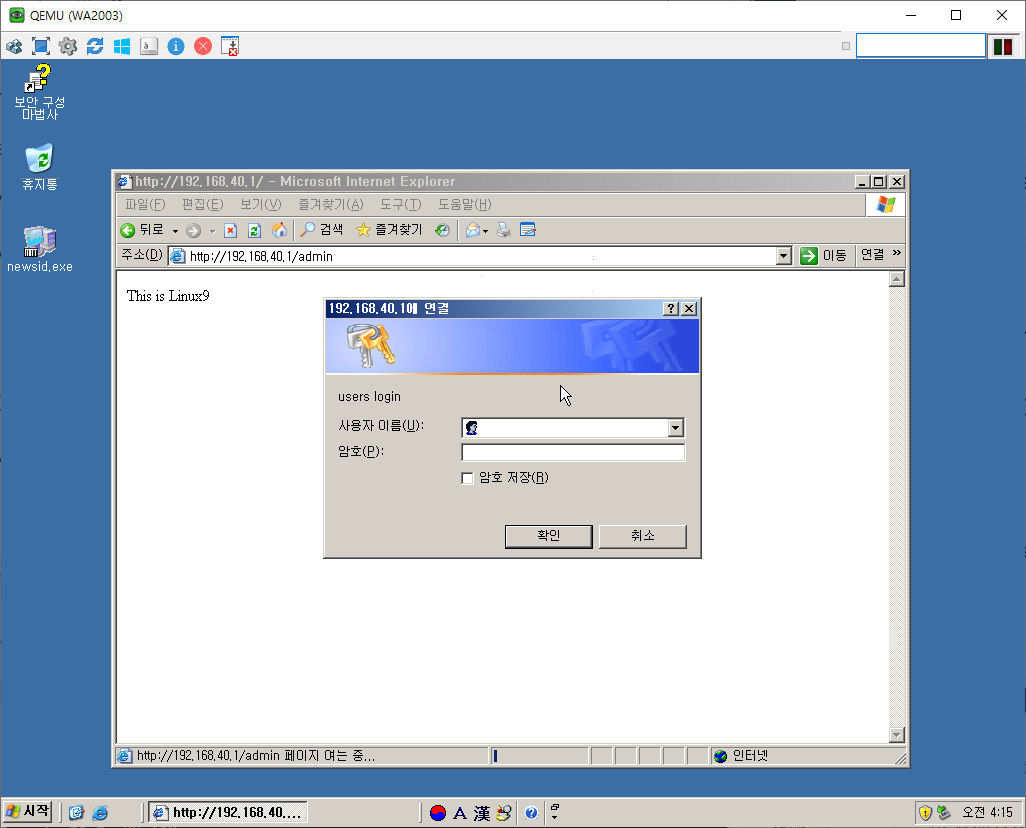Click the IE Forward arrow icon

tap(193, 230)
